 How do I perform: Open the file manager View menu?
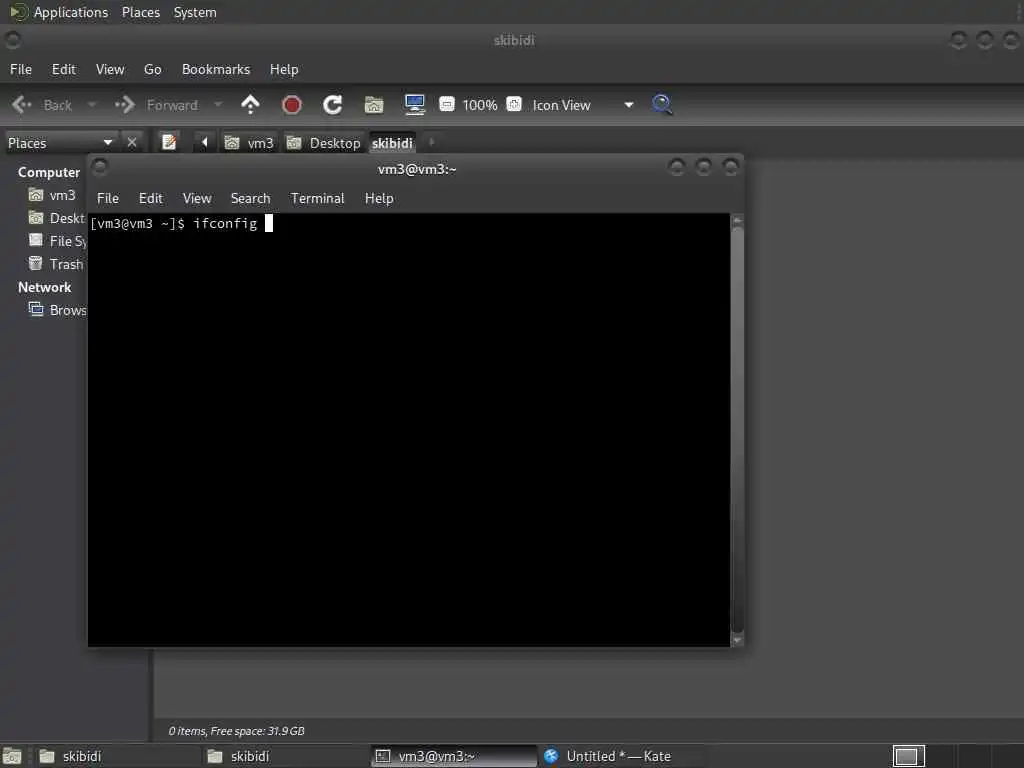[x=110, y=69]
